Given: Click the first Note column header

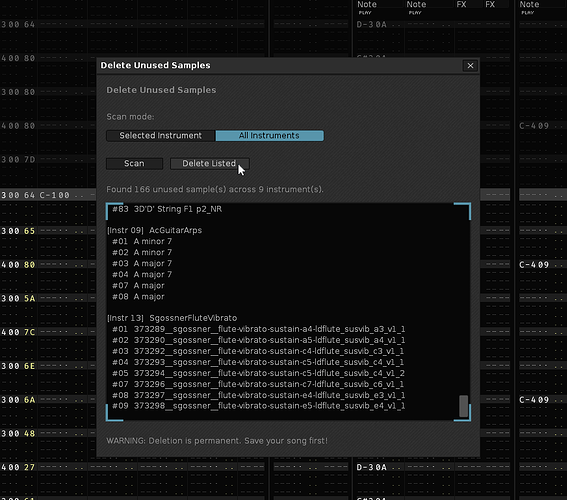Looking at the screenshot, I should coord(367,5).
